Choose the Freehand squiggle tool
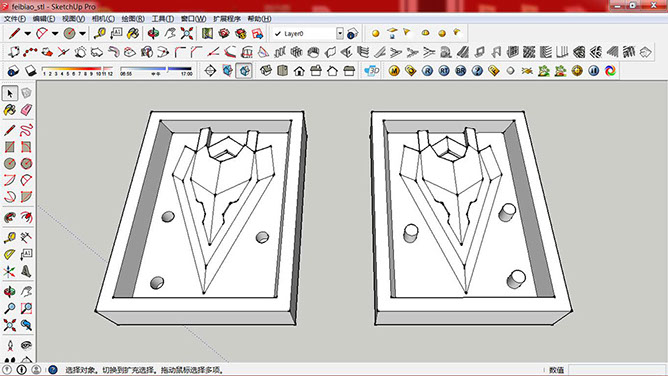Screen dimensions: 668x376 click(x=26, y=130)
